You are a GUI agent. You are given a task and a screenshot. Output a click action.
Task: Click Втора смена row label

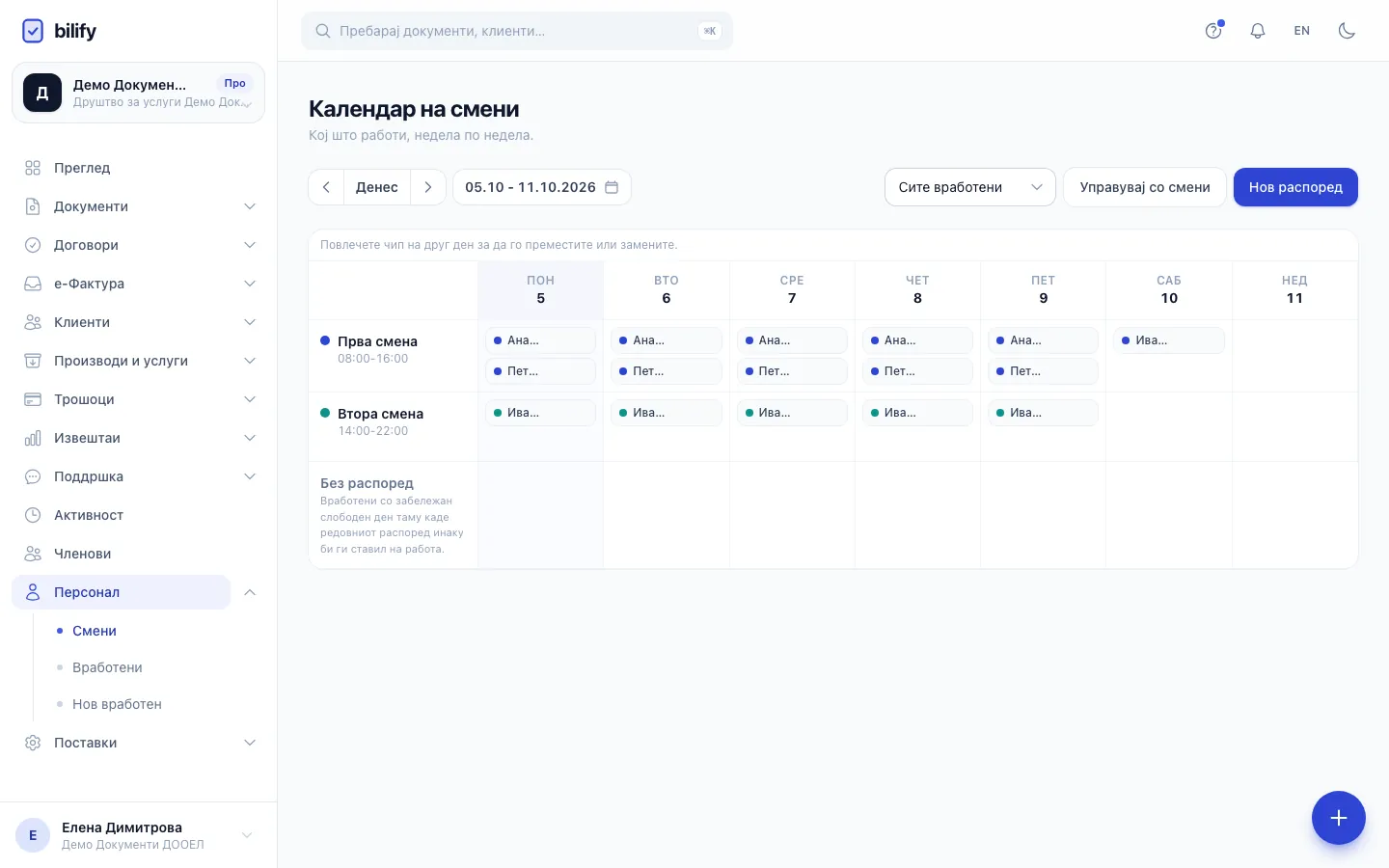coord(380,414)
